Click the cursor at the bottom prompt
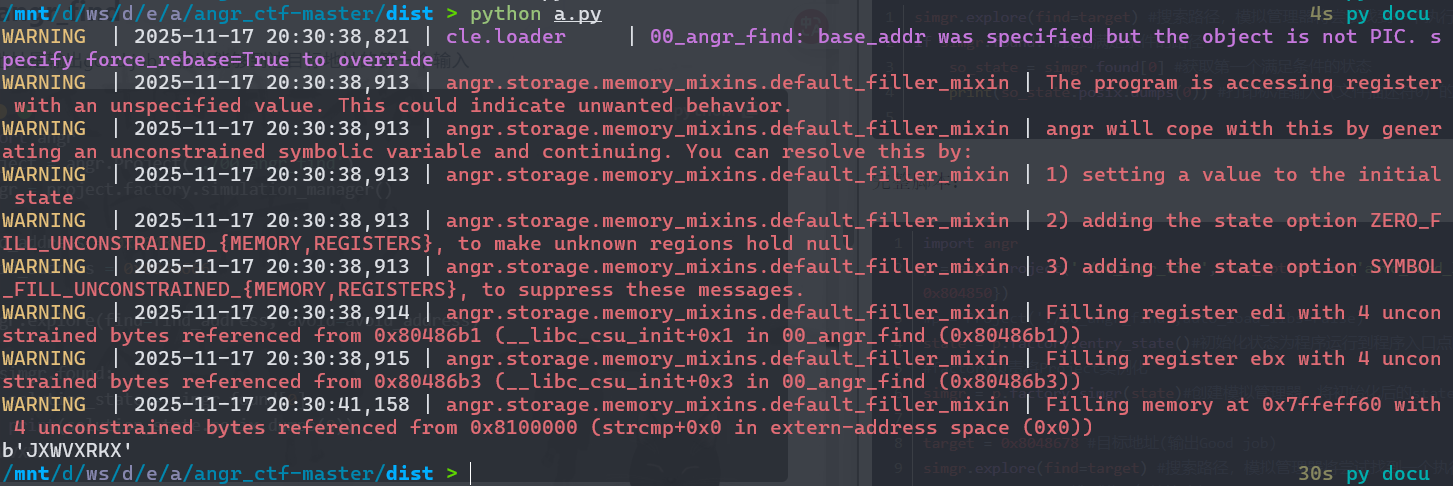 [x=469, y=473]
